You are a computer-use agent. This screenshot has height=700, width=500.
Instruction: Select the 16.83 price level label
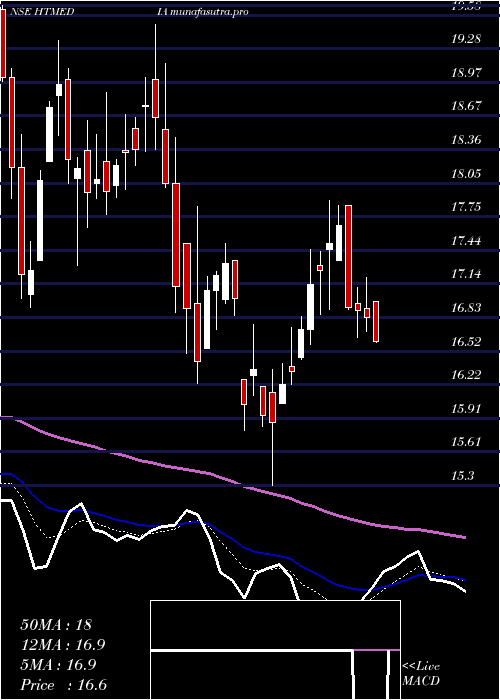pos(466,308)
